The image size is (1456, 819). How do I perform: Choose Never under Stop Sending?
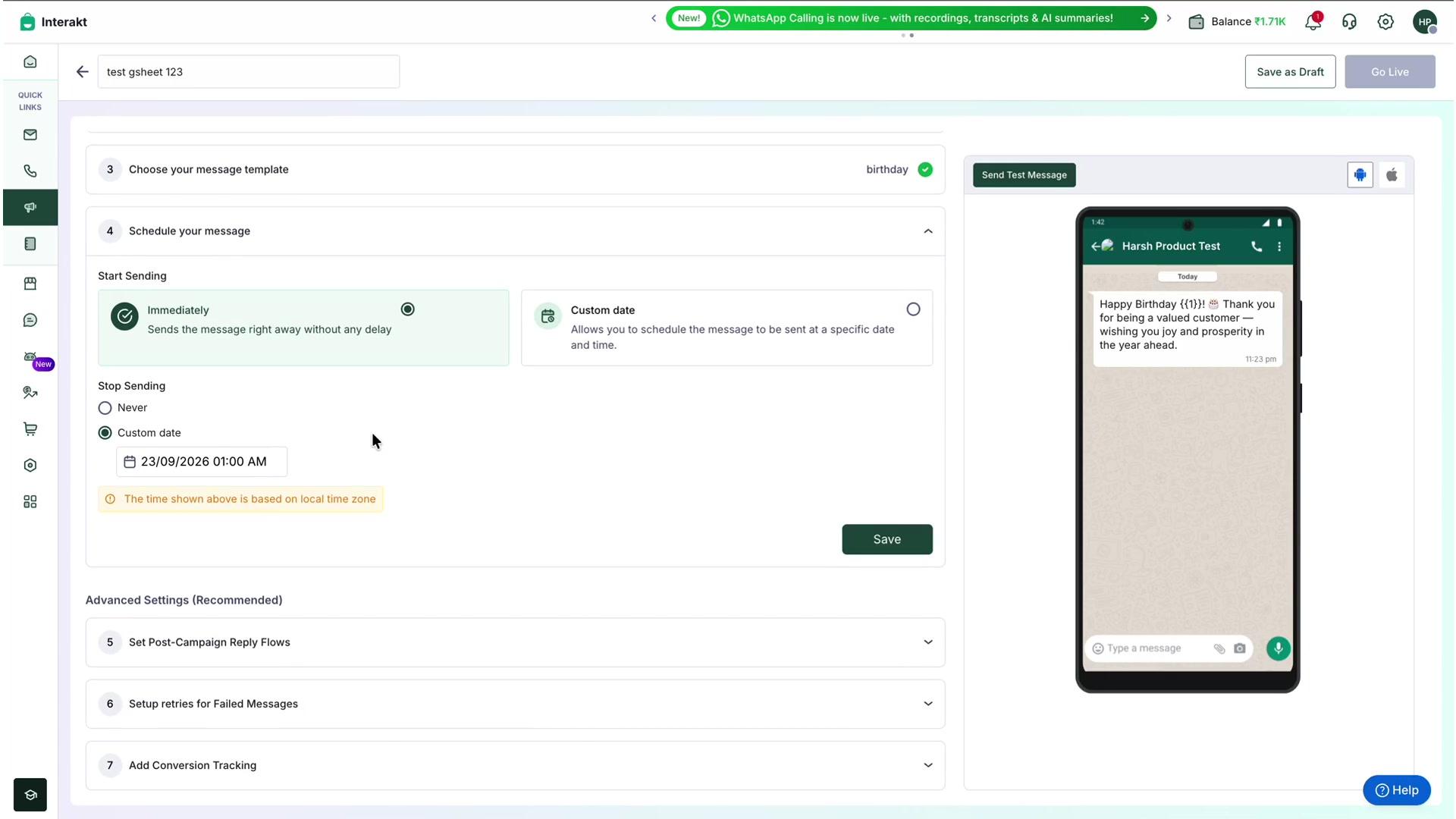(105, 408)
